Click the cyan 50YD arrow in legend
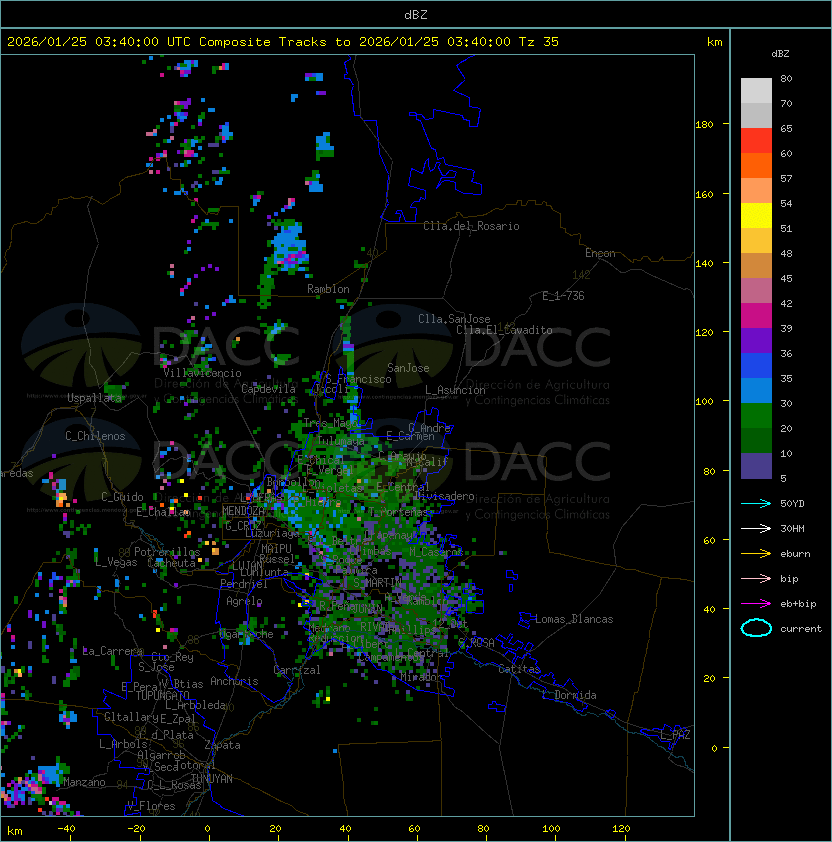The height and width of the screenshot is (842, 832). (756, 504)
